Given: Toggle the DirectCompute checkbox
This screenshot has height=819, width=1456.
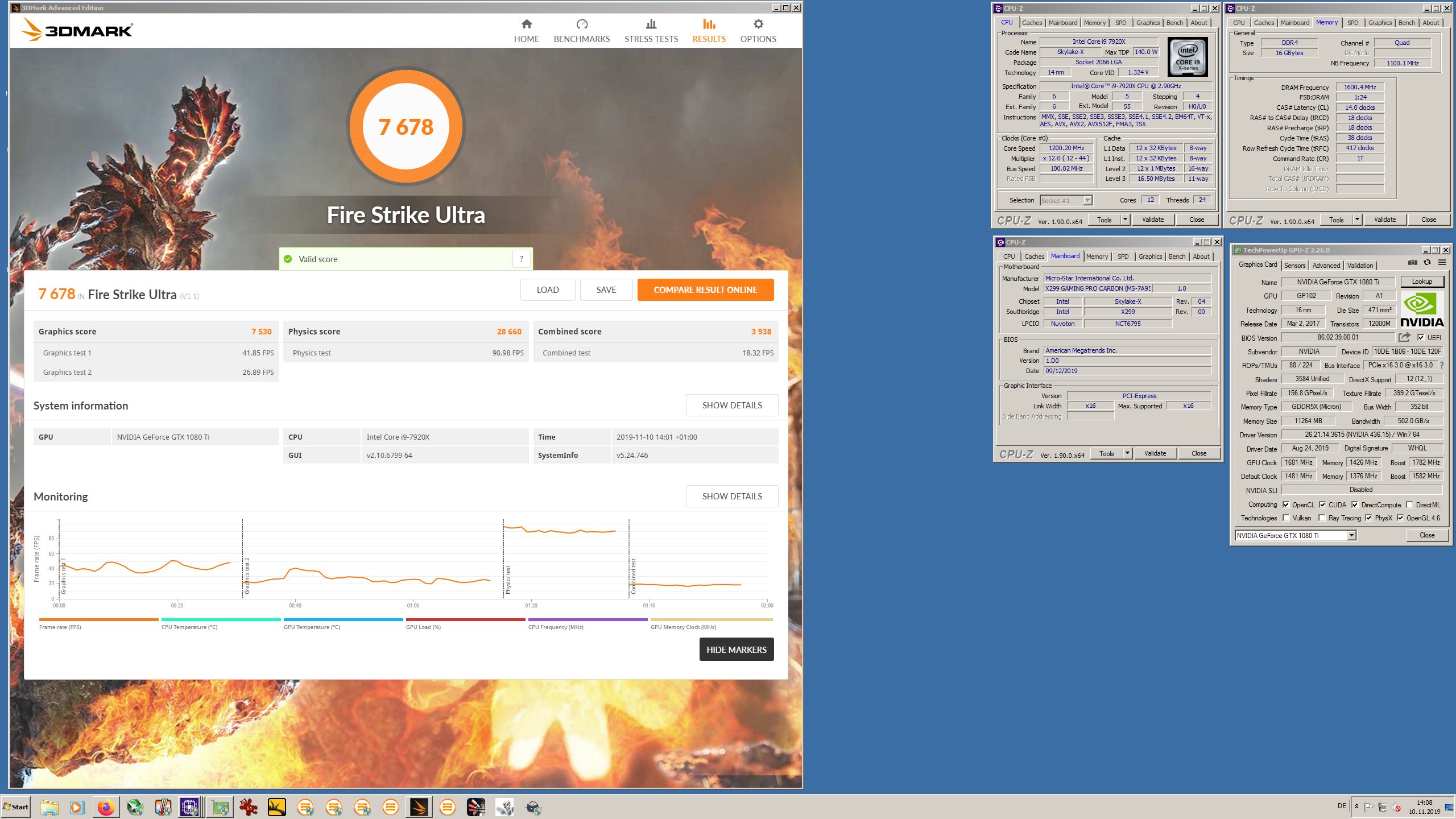Looking at the screenshot, I should [x=1355, y=504].
